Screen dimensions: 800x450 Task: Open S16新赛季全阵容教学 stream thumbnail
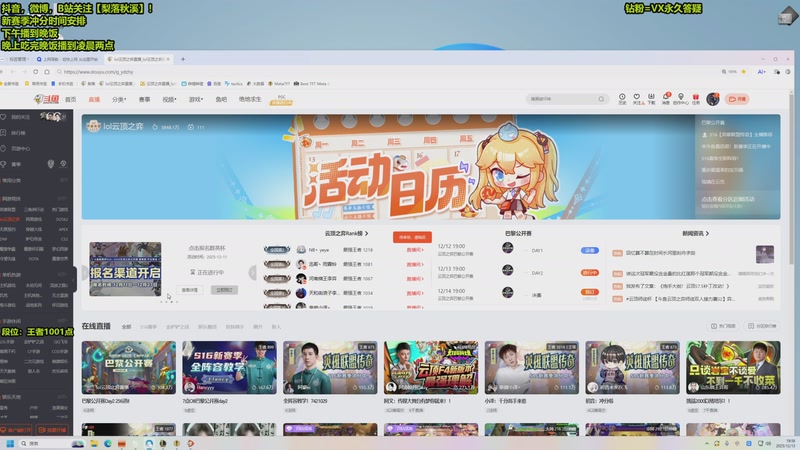coord(229,367)
